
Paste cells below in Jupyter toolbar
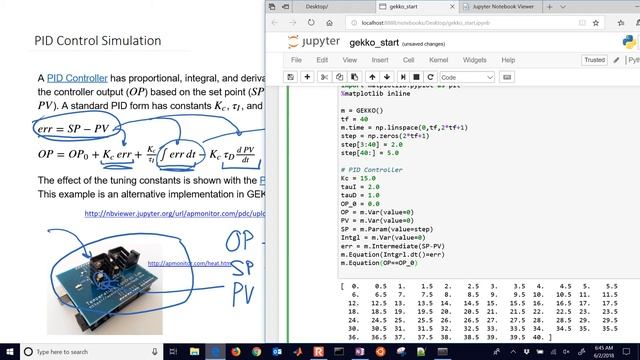point(354,77)
